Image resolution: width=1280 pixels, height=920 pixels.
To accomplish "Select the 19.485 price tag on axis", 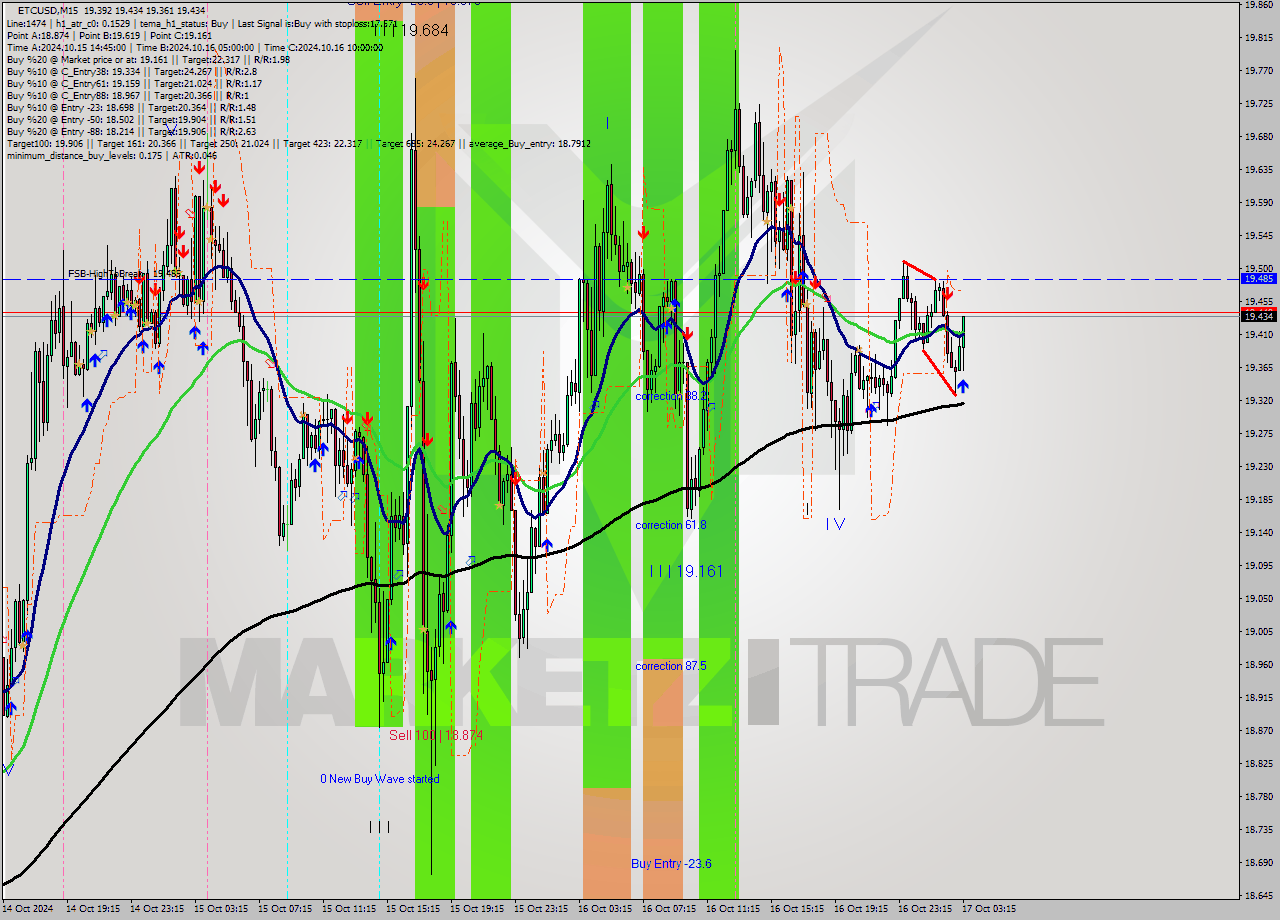I will [1258, 279].
